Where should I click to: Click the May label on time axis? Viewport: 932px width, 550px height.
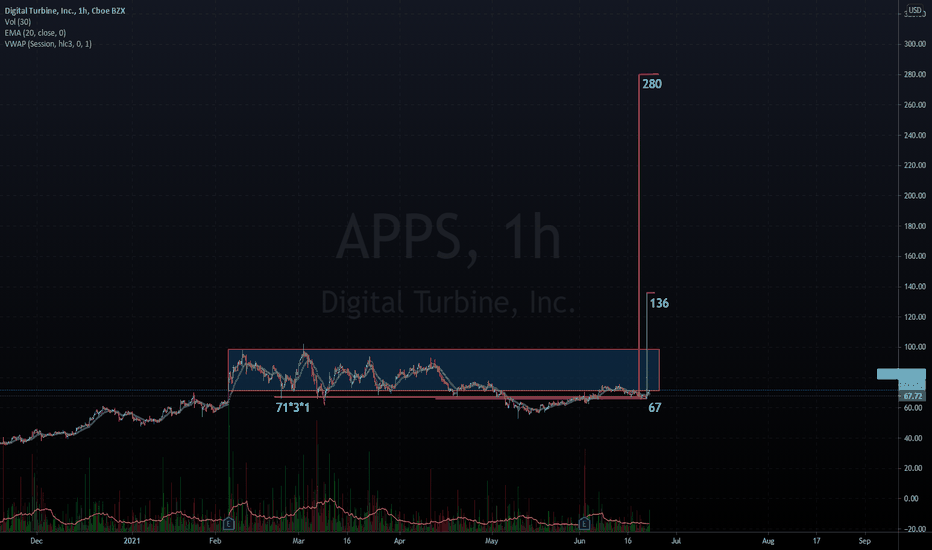coord(492,541)
